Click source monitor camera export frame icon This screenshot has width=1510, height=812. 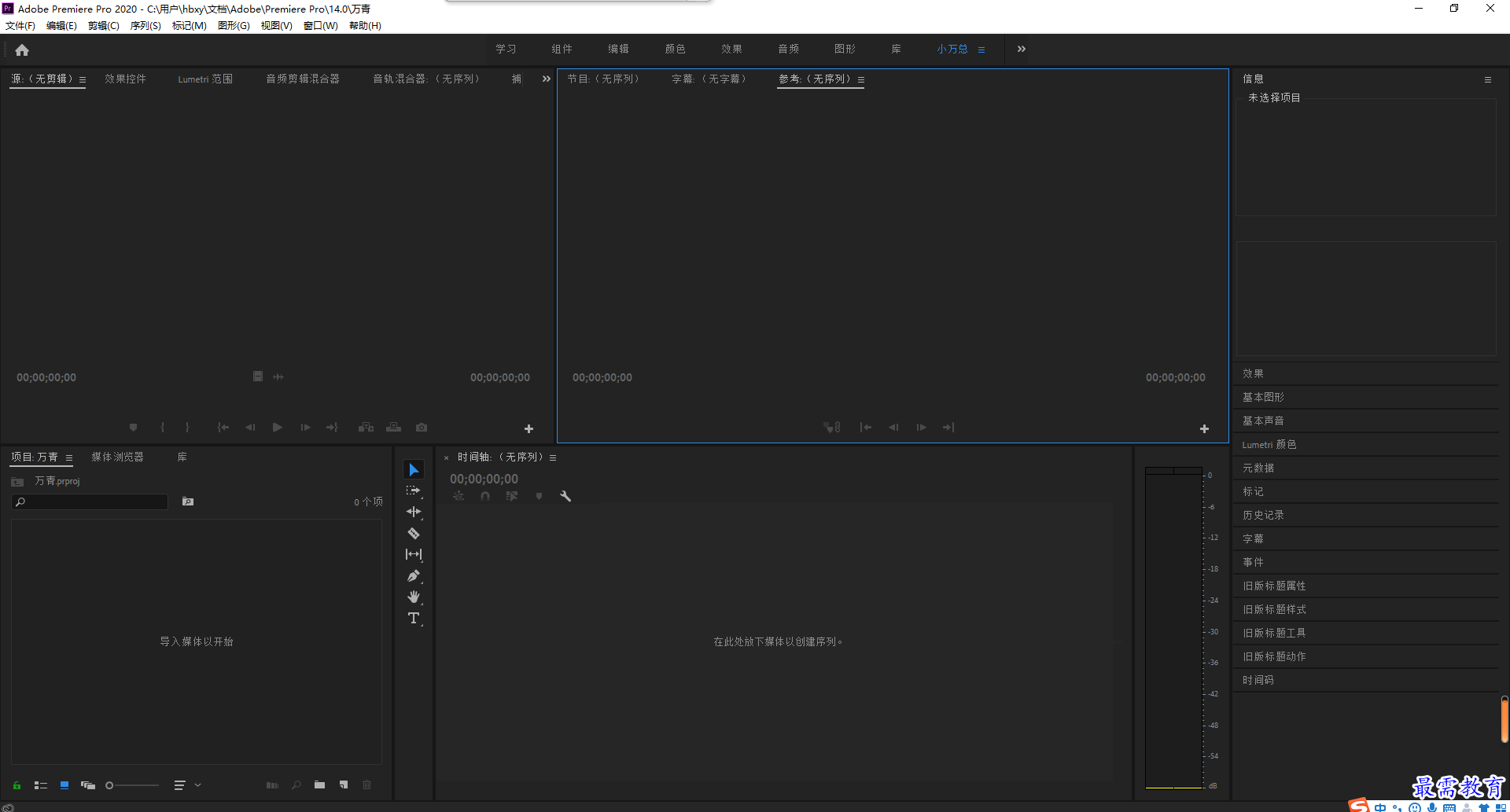422,428
